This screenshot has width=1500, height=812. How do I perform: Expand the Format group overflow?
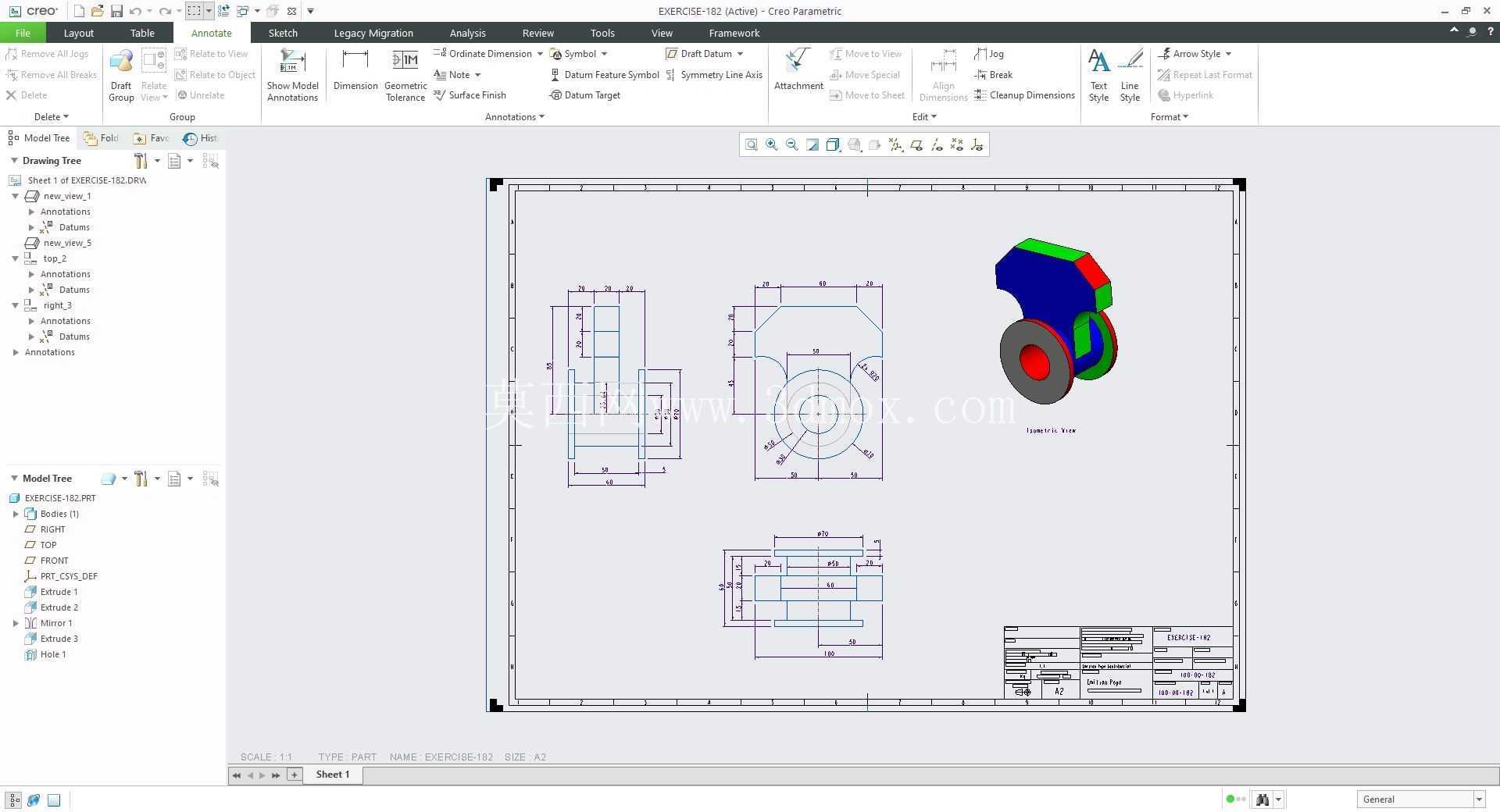click(x=1170, y=117)
